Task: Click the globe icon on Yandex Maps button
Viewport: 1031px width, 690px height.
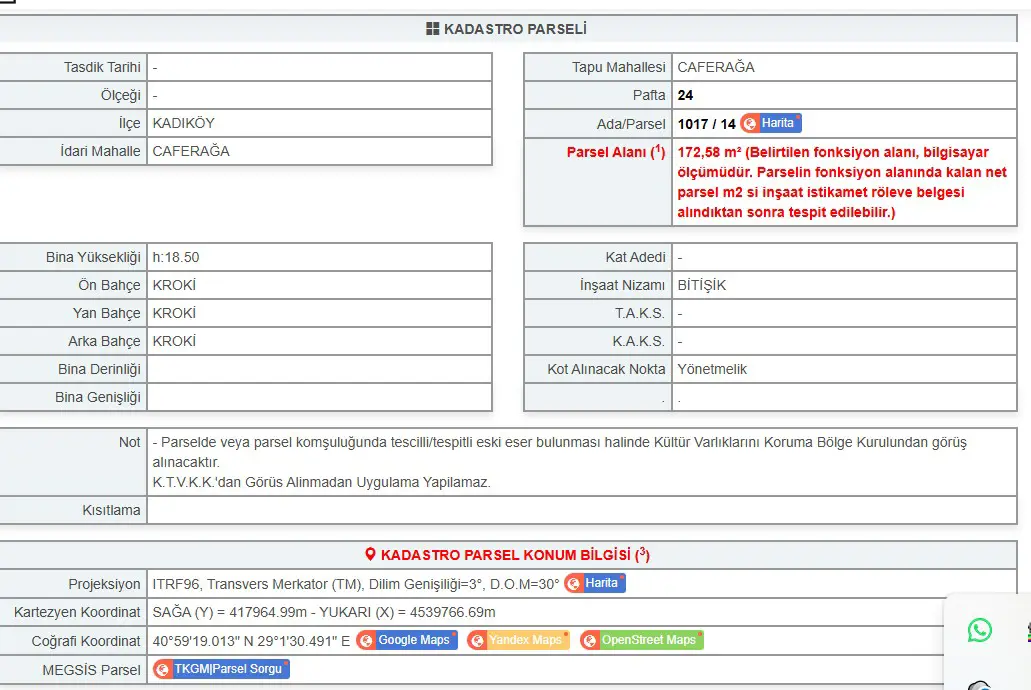Action: point(477,640)
